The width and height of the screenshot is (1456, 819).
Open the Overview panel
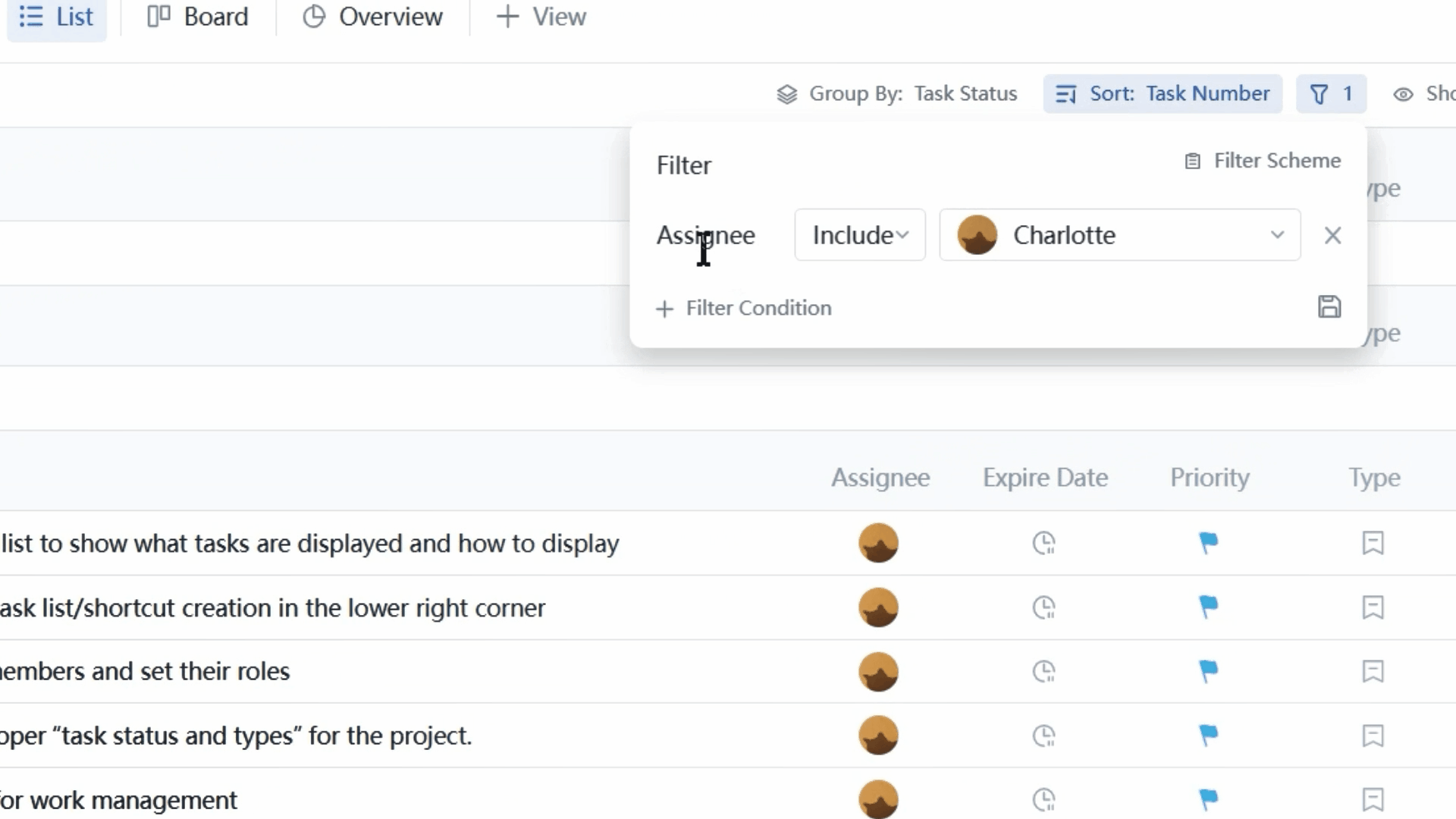point(372,16)
